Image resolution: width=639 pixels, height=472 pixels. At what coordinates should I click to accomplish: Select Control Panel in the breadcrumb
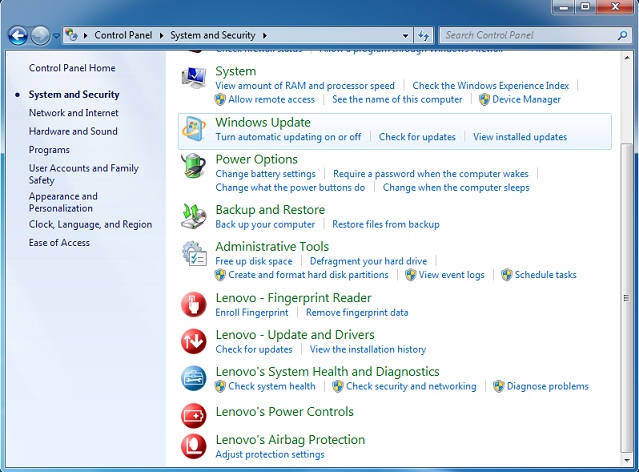pyautogui.click(x=123, y=35)
